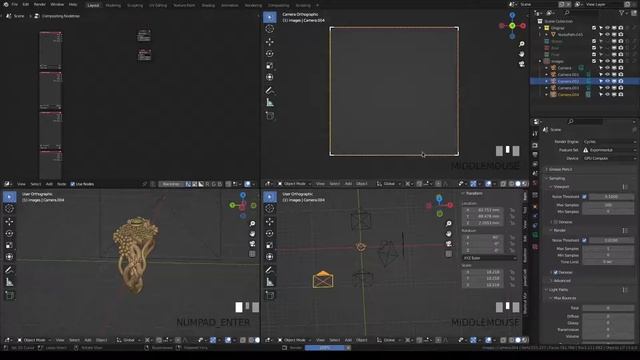Select the Scale tool in camera viewport
Image resolution: width=640 pixels, height=360 pixels.
(x=270, y=65)
